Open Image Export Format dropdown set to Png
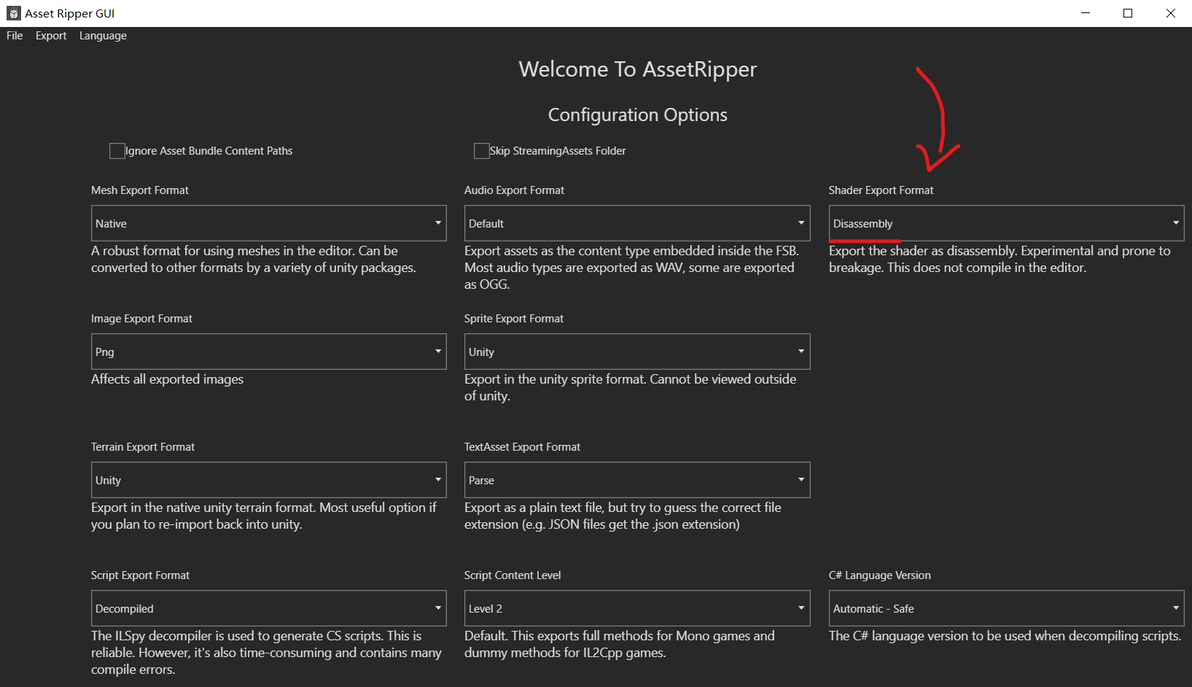The height and width of the screenshot is (687, 1192). tap(268, 352)
